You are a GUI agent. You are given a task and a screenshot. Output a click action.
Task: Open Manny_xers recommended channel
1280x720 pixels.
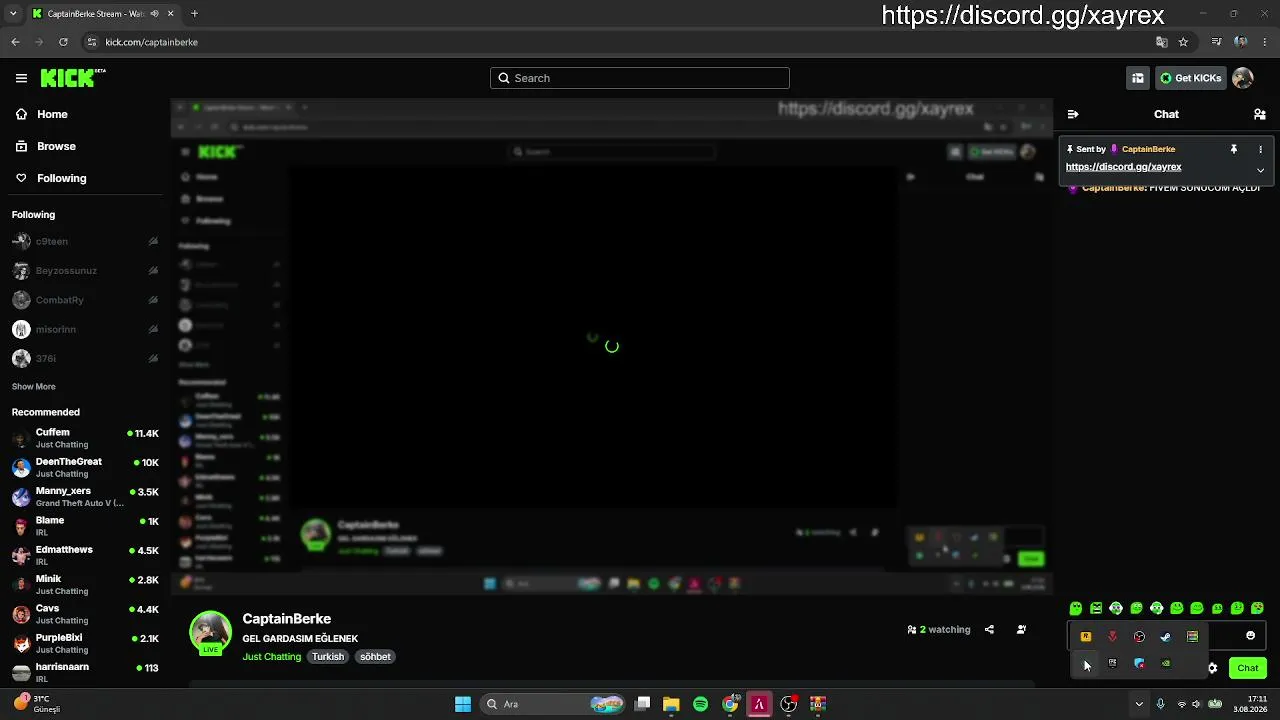[x=85, y=496]
